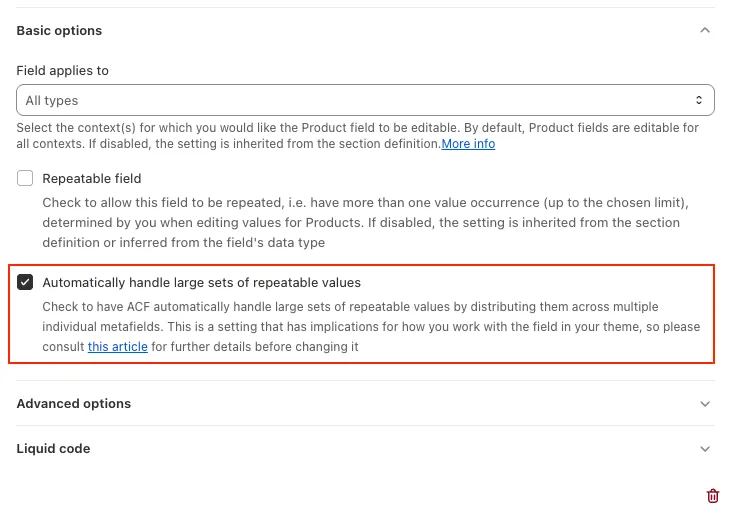This screenshot has width=732, height=516.
Task: Collapse Basic options using the up chevron
Action: tap(705, 30)
